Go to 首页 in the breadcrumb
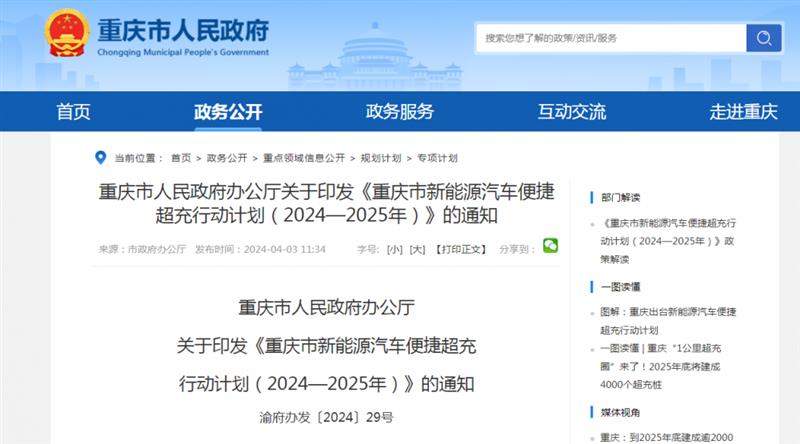The height and width of the screenshot is (444, 800). [181, 158]
